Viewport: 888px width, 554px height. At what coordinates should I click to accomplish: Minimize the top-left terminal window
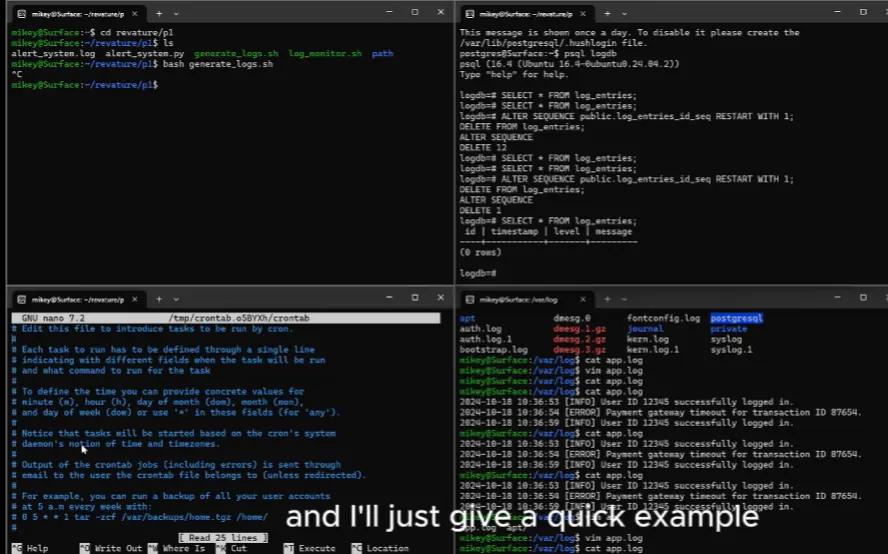point(389,12)
